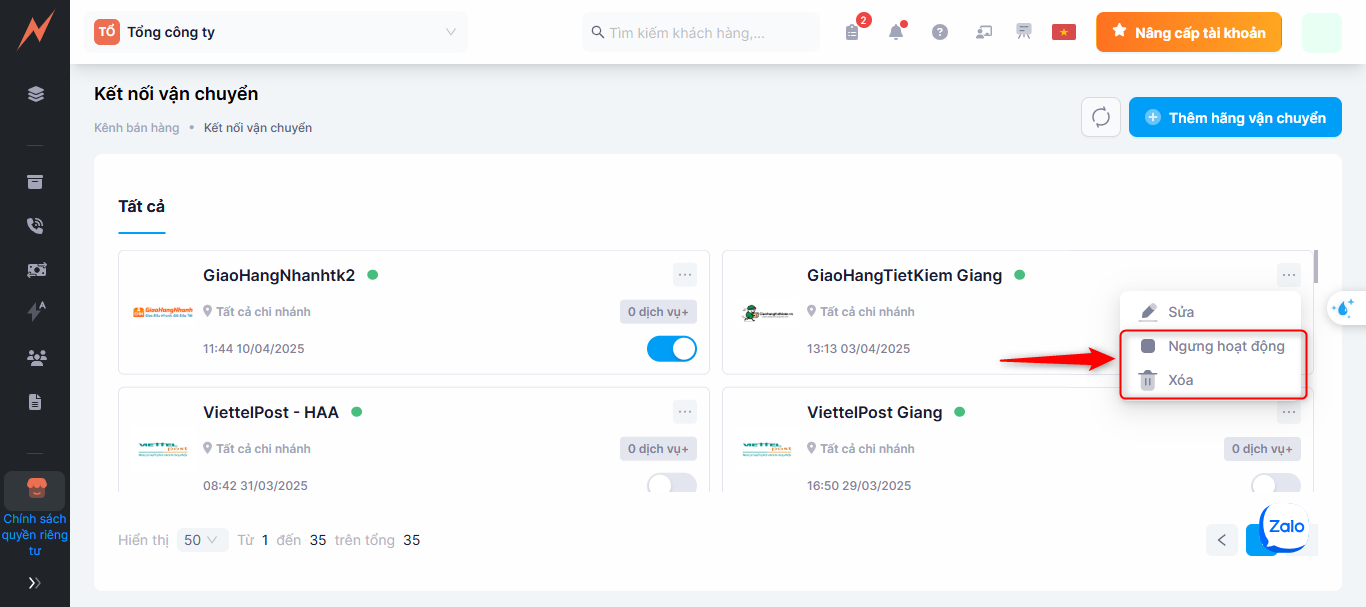The image size is (1366, 607).
Task: Click the Nâng cấp tài khoản button
Action: (x=1188, y=32)
